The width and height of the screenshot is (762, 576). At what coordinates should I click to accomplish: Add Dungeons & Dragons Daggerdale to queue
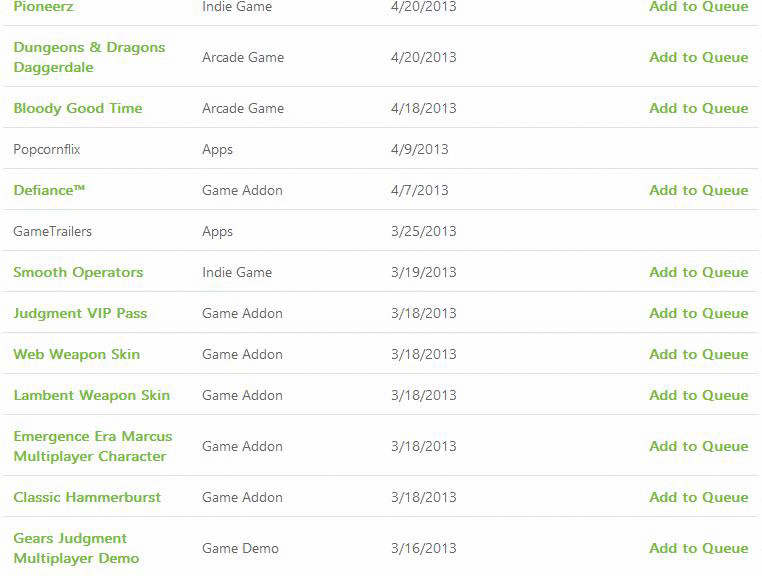pyautogui.click(x=698, y=57)
